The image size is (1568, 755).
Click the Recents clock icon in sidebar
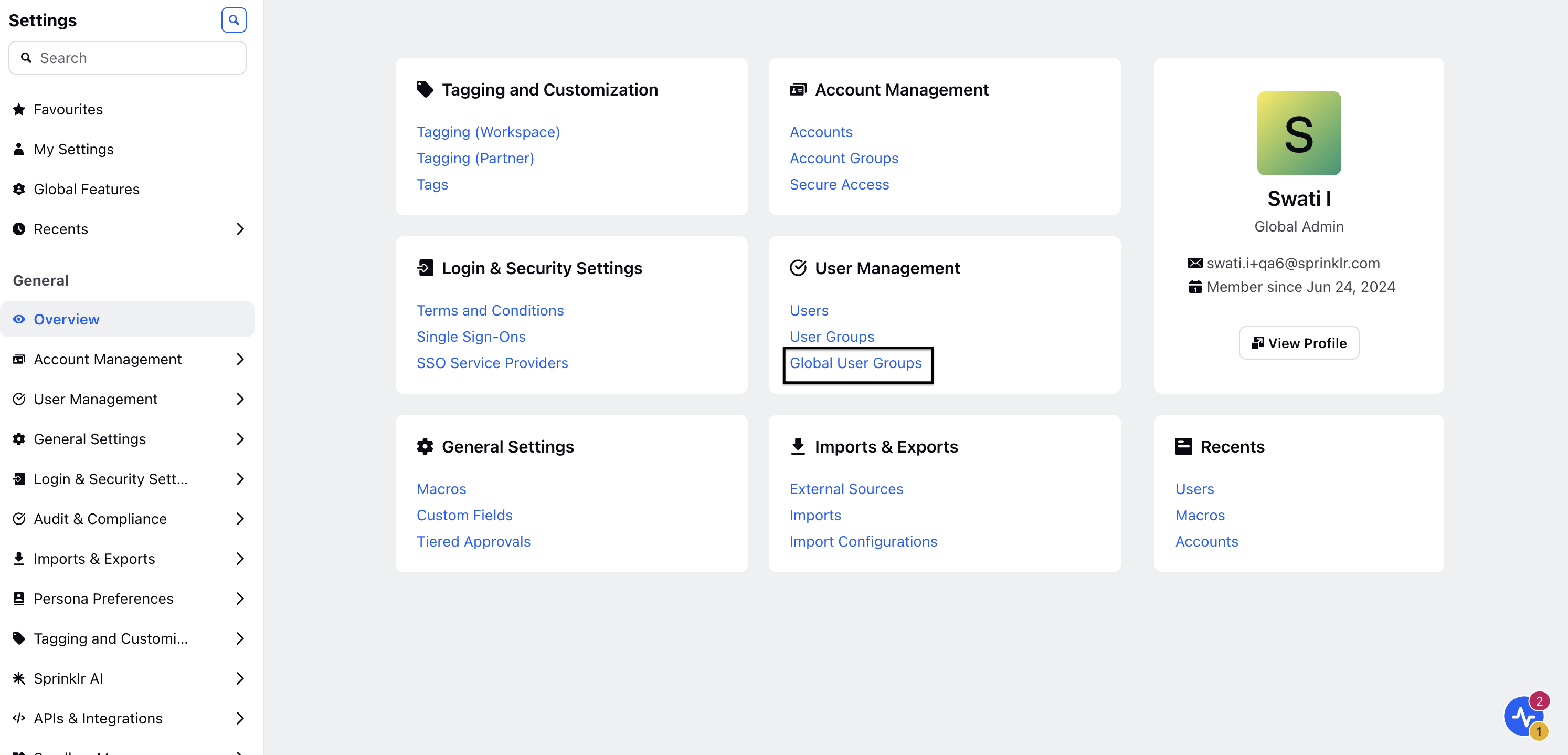pos(19,229)
